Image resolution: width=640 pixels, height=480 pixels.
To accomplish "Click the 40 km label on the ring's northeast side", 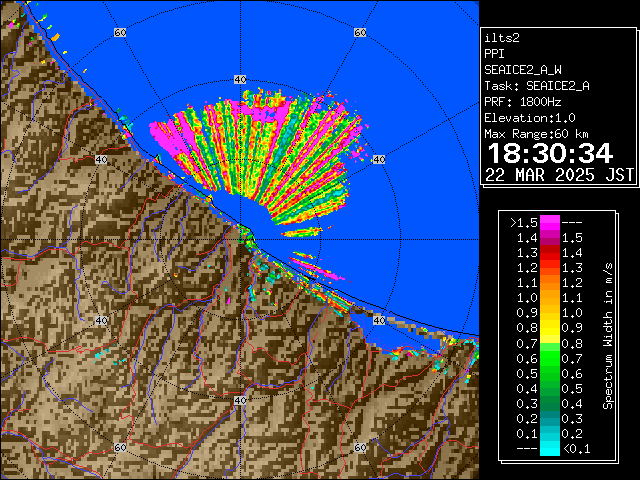I will pyautogui.click(x=379, y=159).
